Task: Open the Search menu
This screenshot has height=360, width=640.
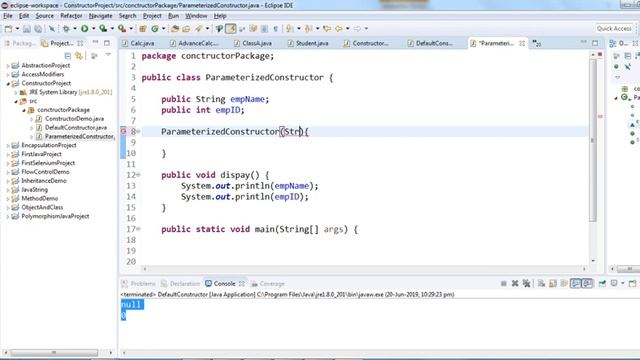Action: 127,16
